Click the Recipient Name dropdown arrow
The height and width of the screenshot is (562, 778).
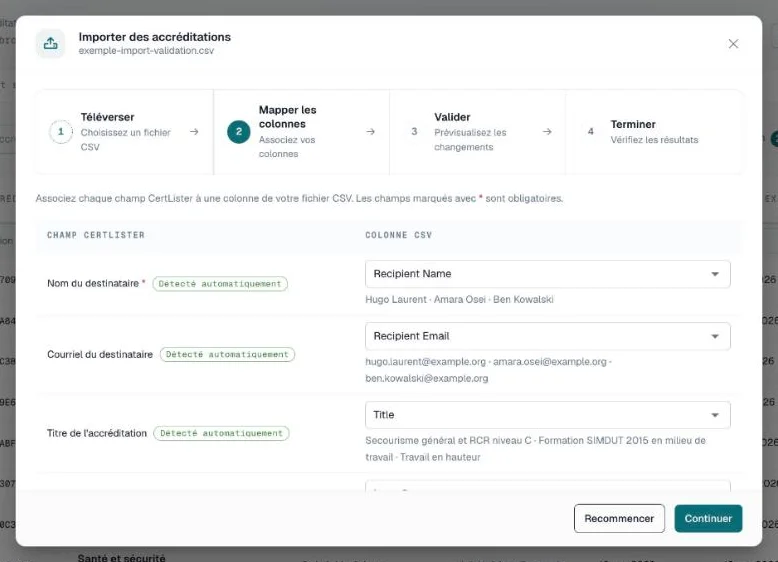point(714,274)
